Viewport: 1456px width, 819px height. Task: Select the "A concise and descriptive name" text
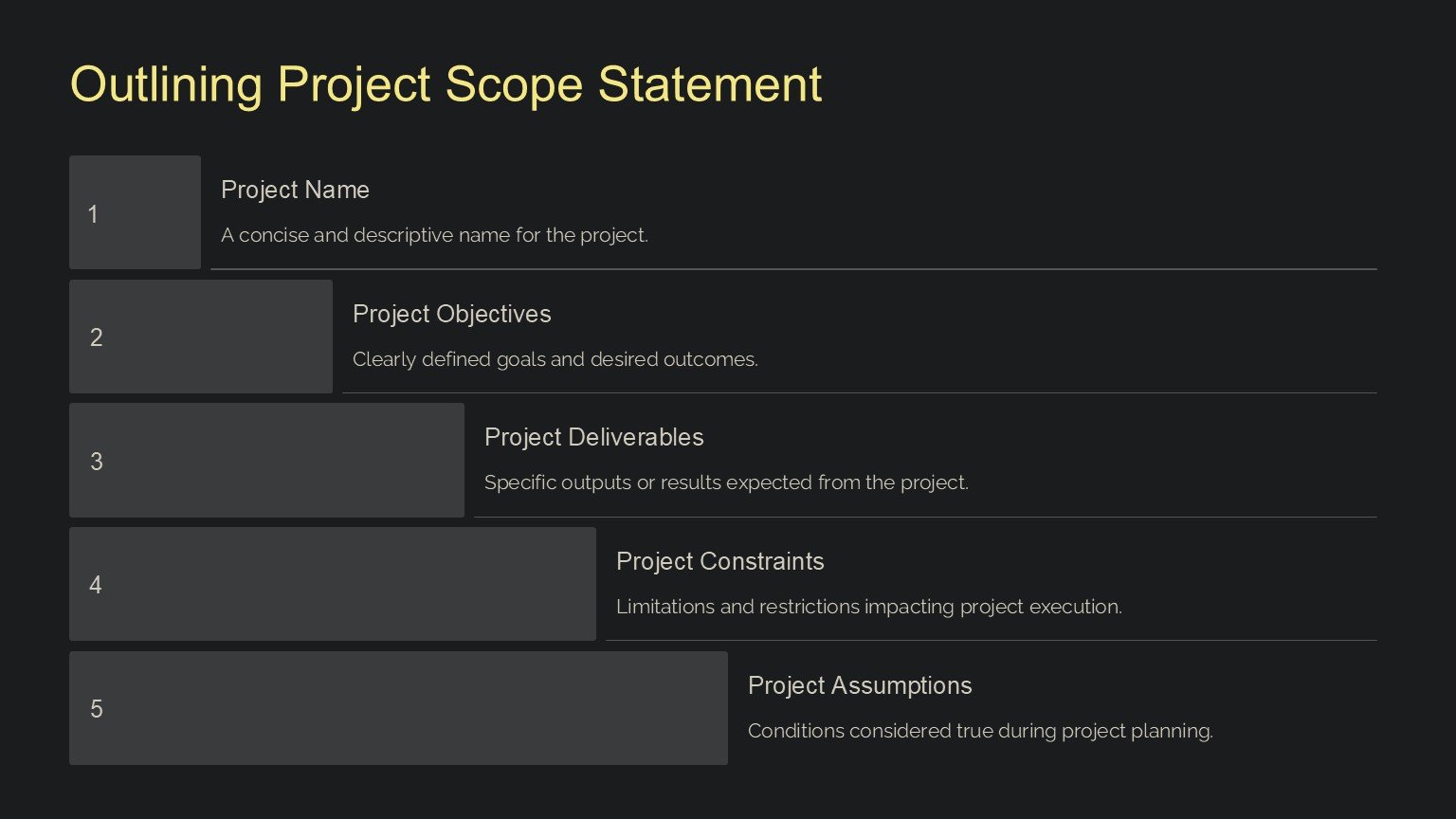pyautogui.click(x=434, y=235)
